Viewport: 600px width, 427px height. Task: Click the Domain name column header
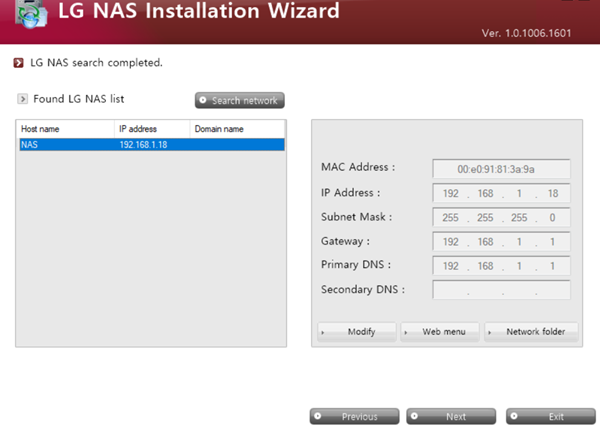237,129
